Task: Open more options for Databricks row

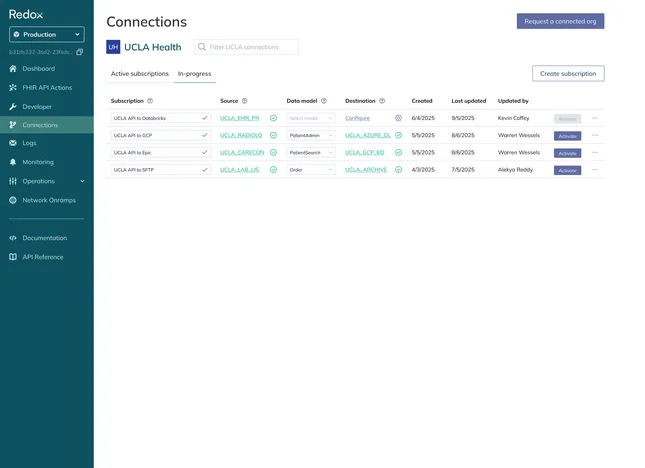Action: click(595, 118)
